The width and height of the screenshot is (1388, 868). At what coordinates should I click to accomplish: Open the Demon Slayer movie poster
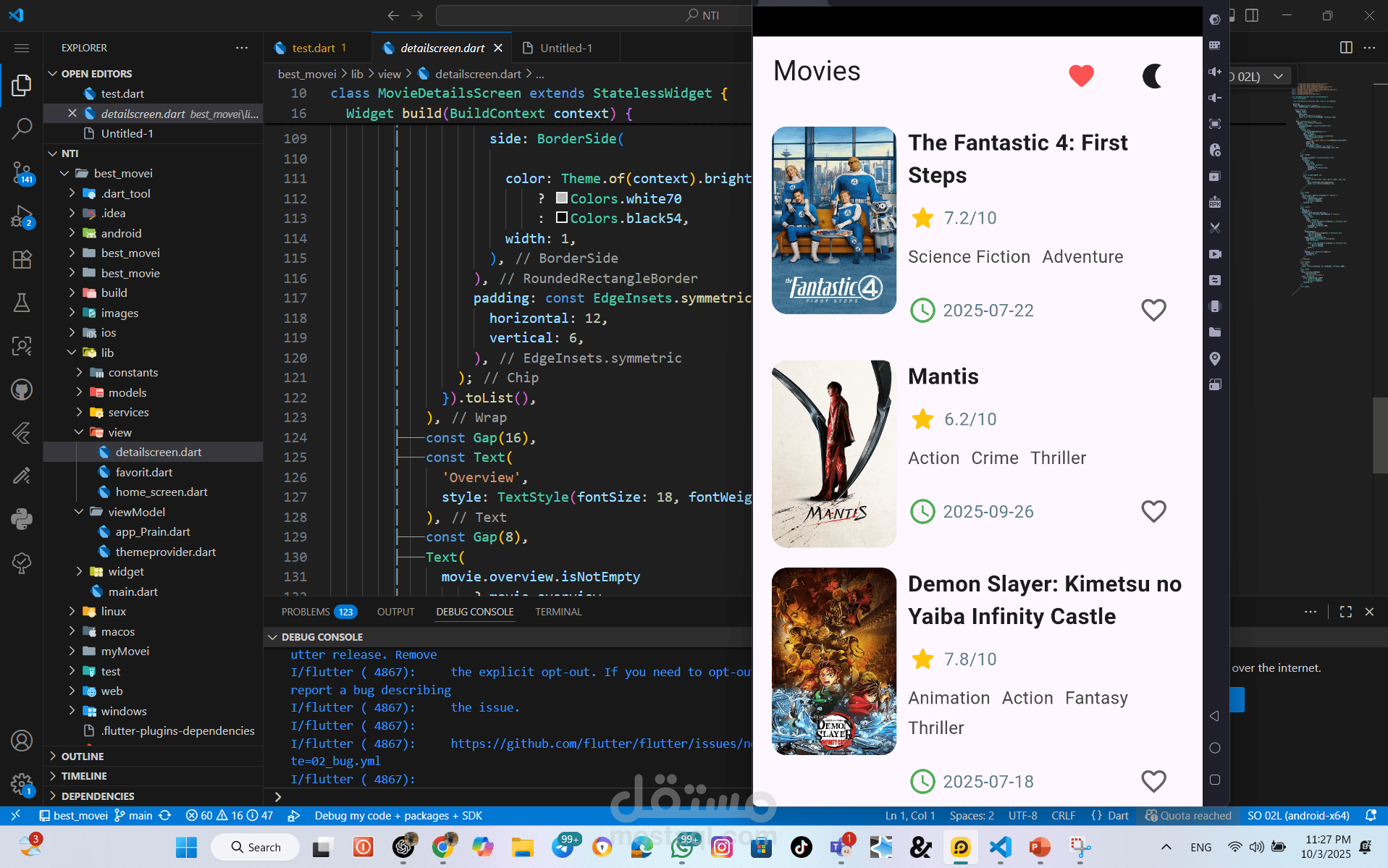point(833,661)
